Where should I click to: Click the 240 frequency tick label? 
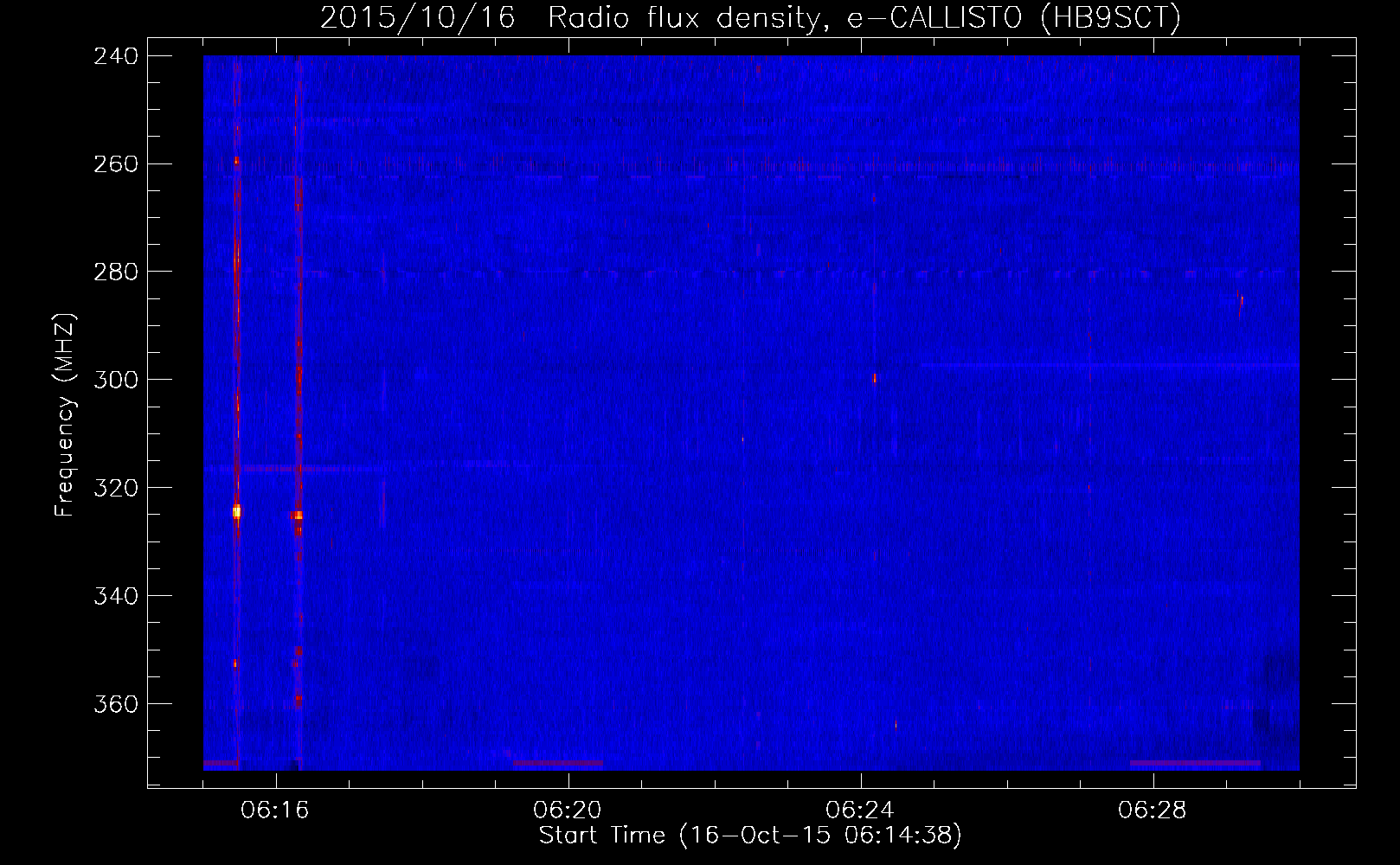coord(115,56)
